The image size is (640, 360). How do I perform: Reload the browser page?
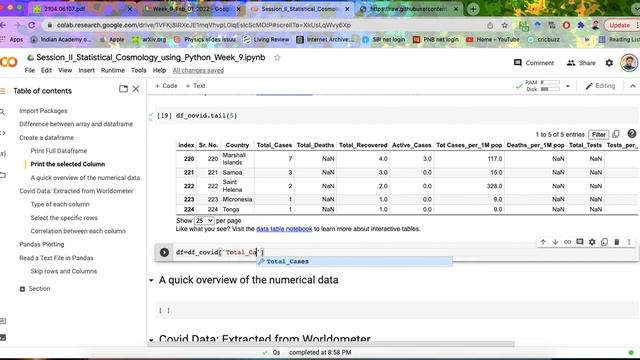click(31, 25)
